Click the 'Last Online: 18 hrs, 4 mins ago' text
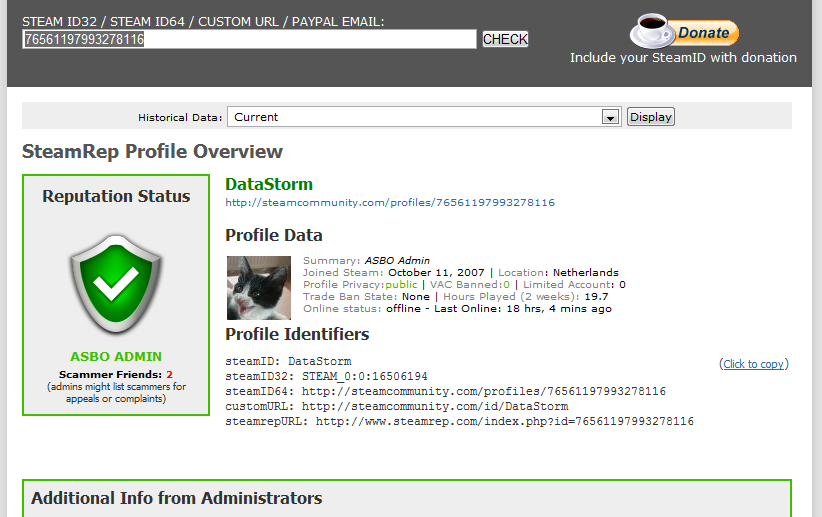Image resolution: width=822 pixels, height=517 pixels. coord(523,309)
